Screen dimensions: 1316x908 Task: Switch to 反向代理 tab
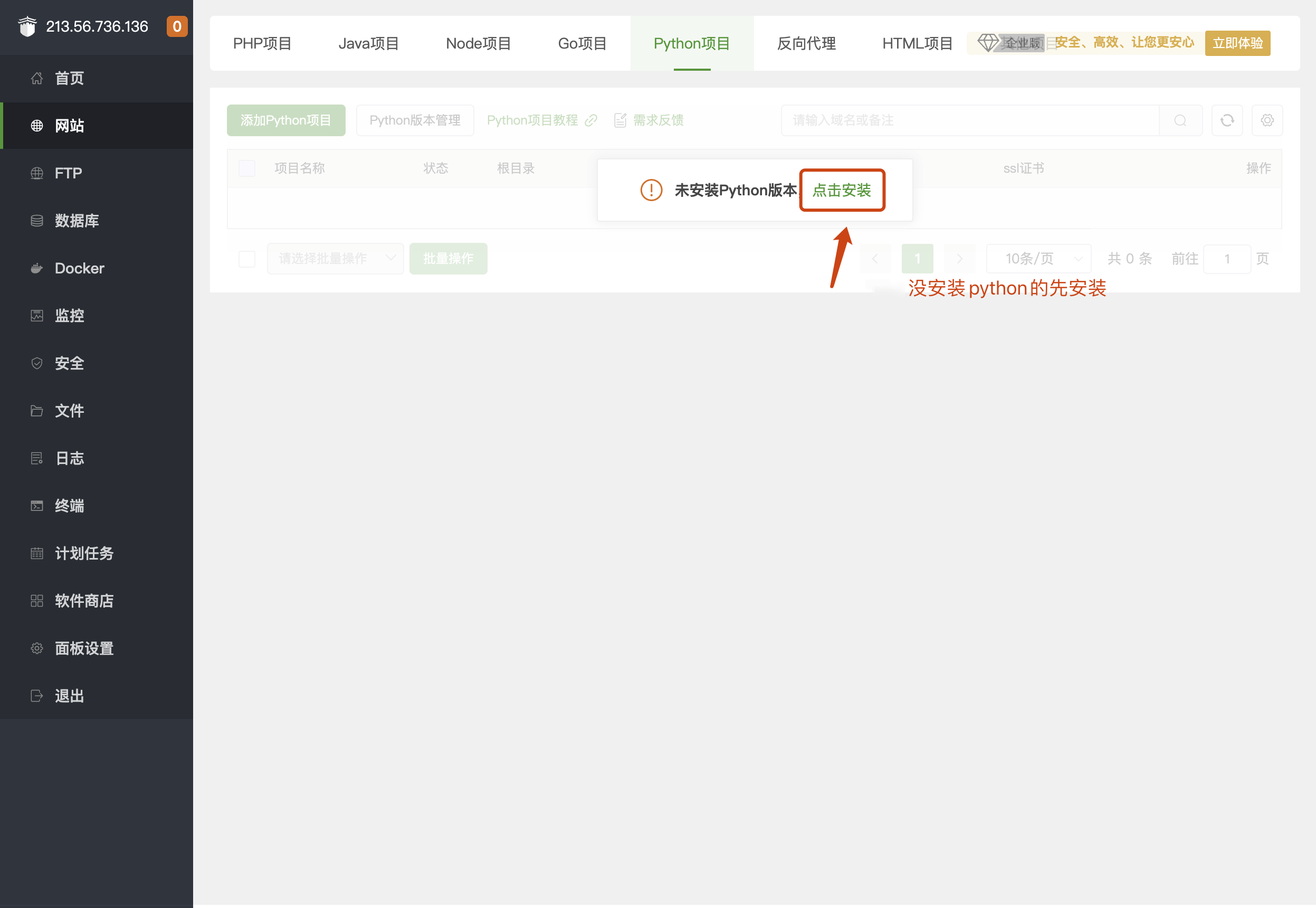[x=806, y=43]
